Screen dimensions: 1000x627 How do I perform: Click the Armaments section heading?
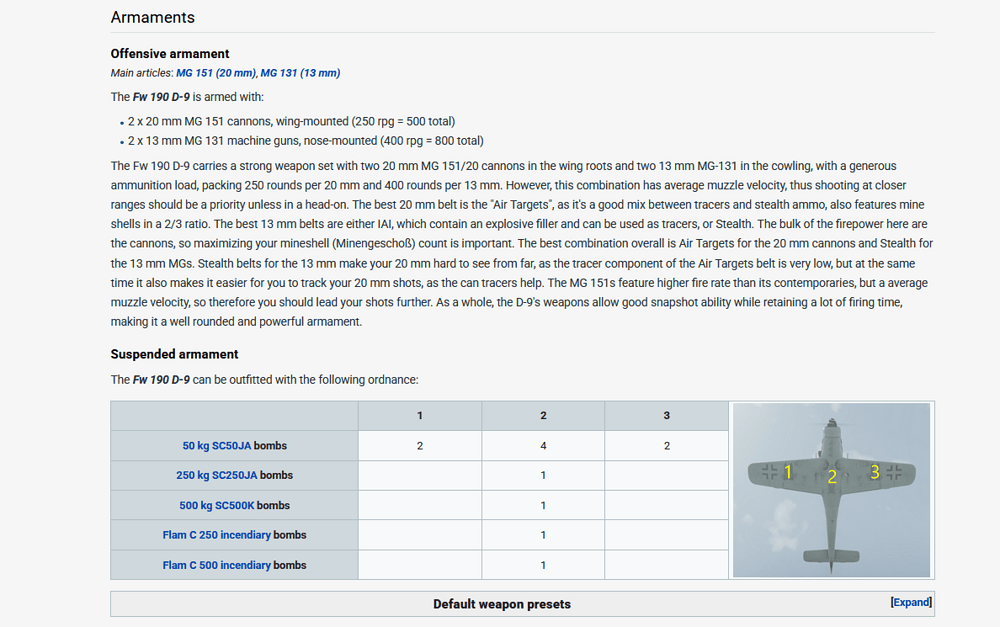tap(152, 18)
